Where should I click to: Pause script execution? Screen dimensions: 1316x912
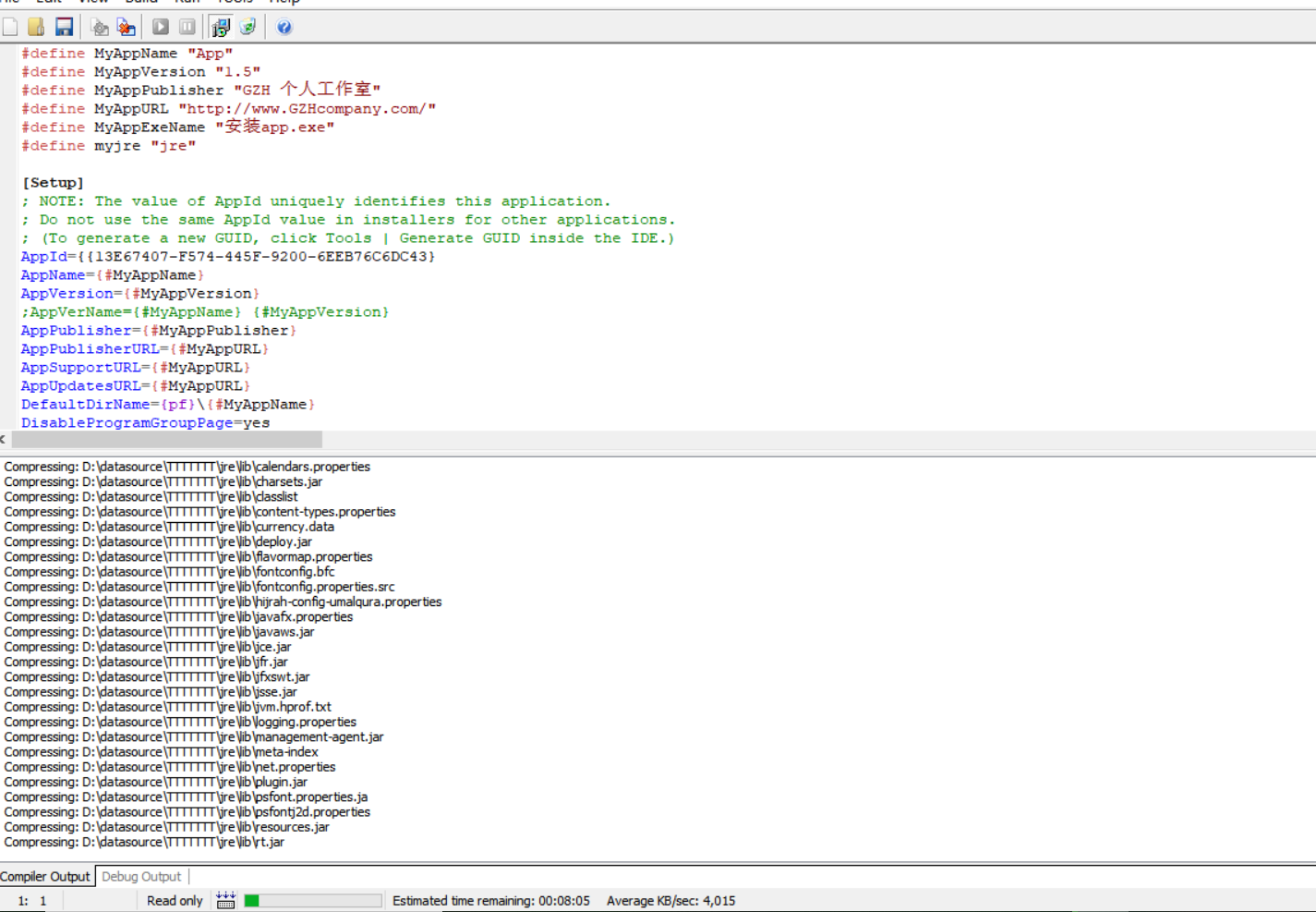point(187,27)
